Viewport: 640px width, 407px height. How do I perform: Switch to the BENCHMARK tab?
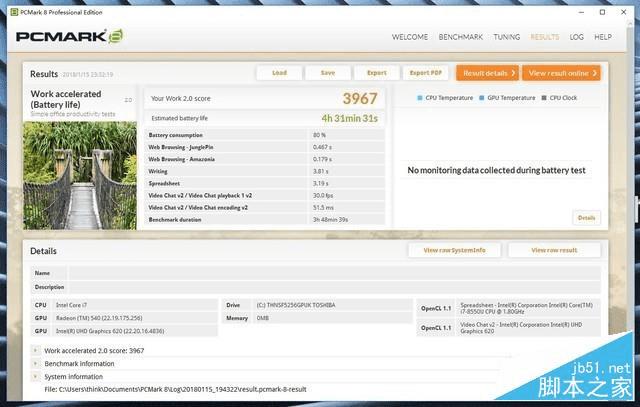[x=460, y=37]
